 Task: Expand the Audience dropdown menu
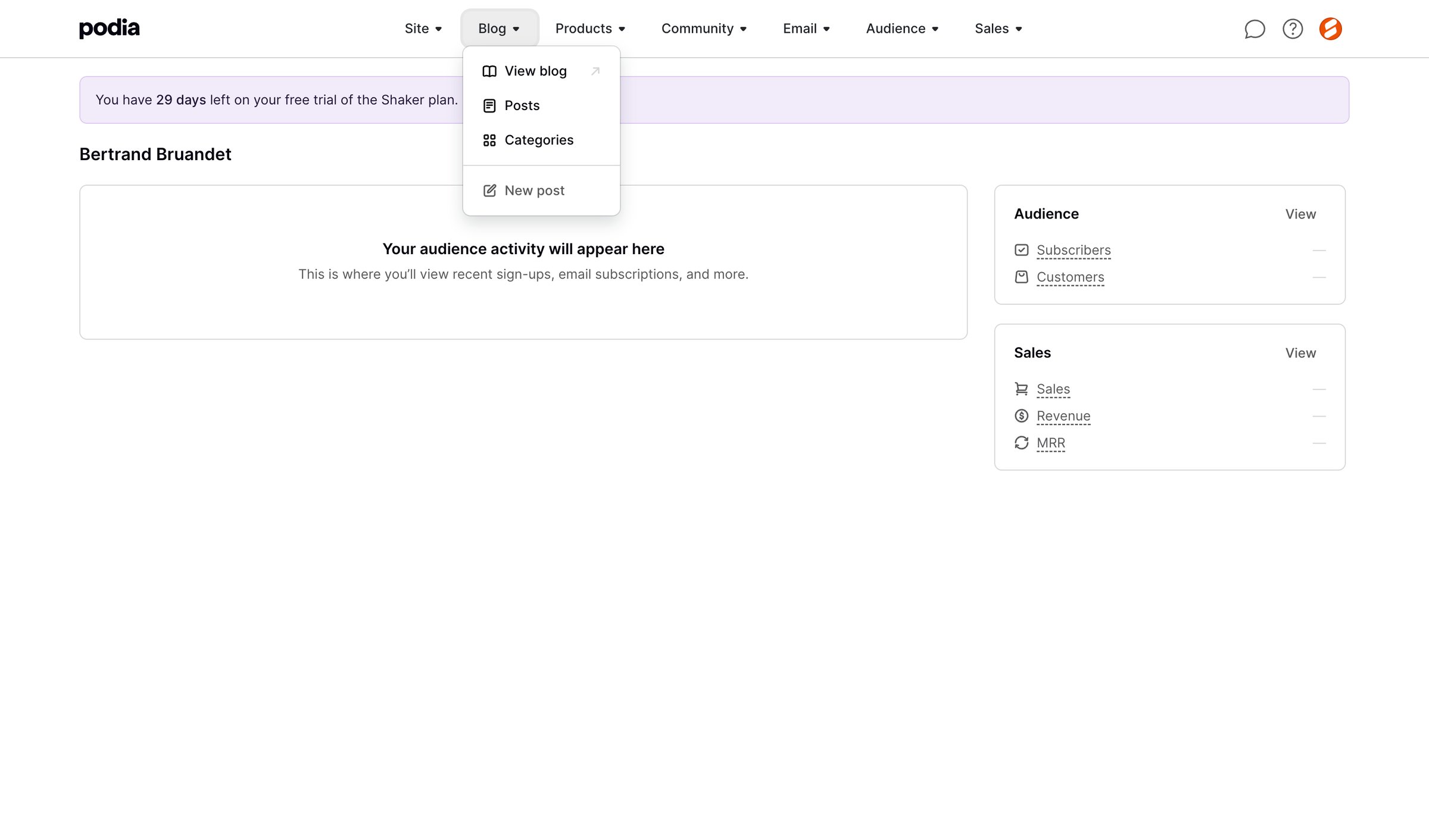902,29
